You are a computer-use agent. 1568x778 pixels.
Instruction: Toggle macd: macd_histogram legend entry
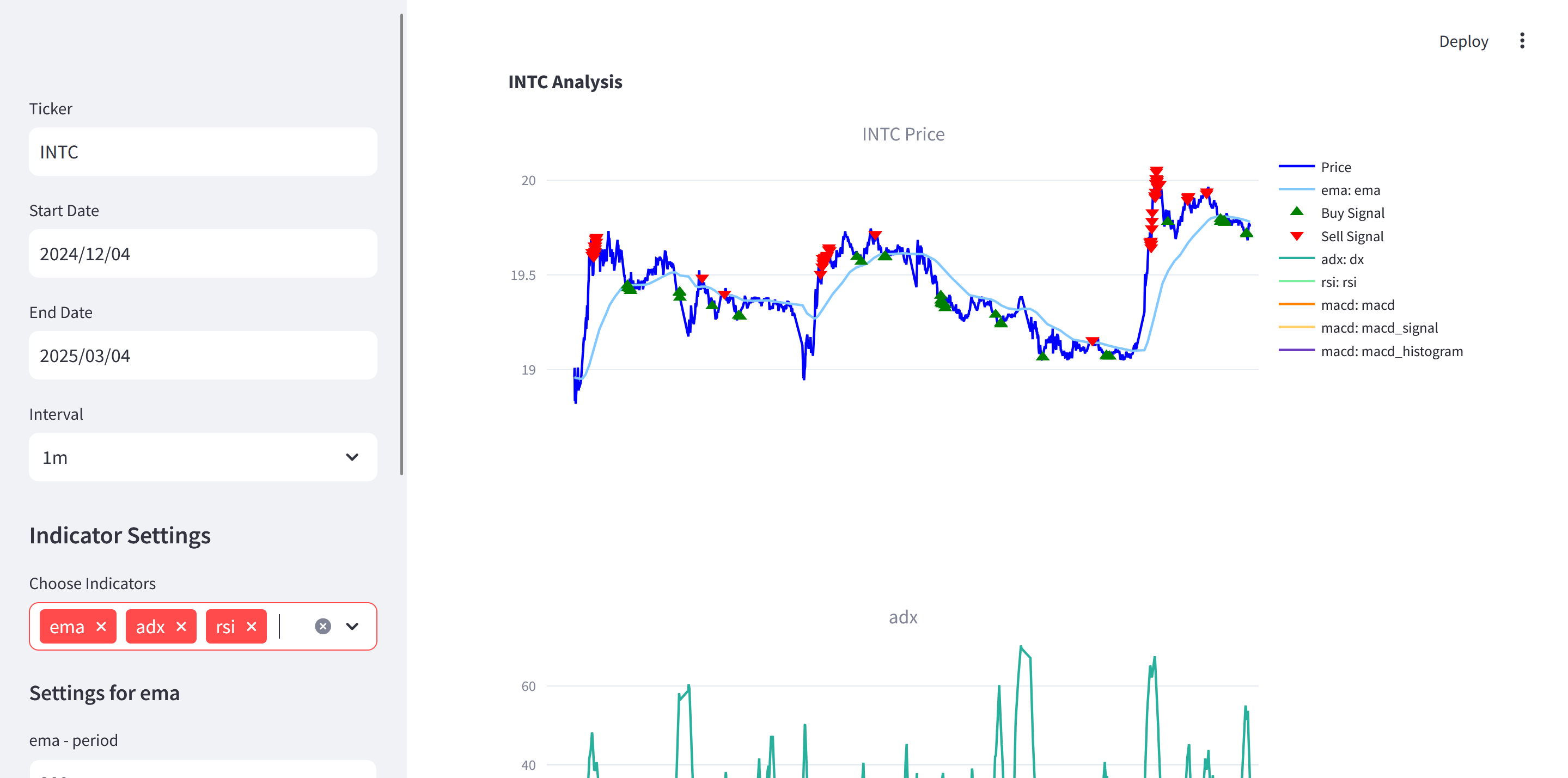coord(1391,351)
